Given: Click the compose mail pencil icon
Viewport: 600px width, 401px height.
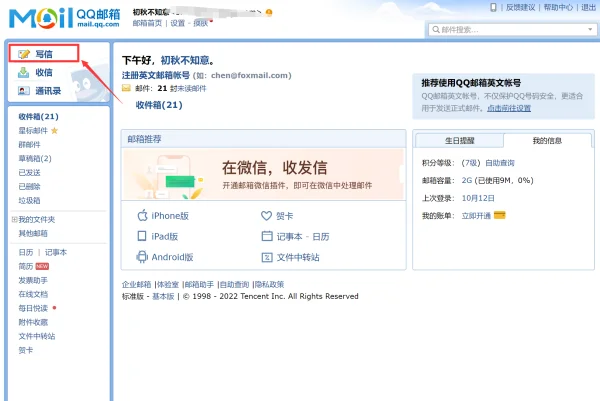Looking at the screenshot, I should [24, 54].
